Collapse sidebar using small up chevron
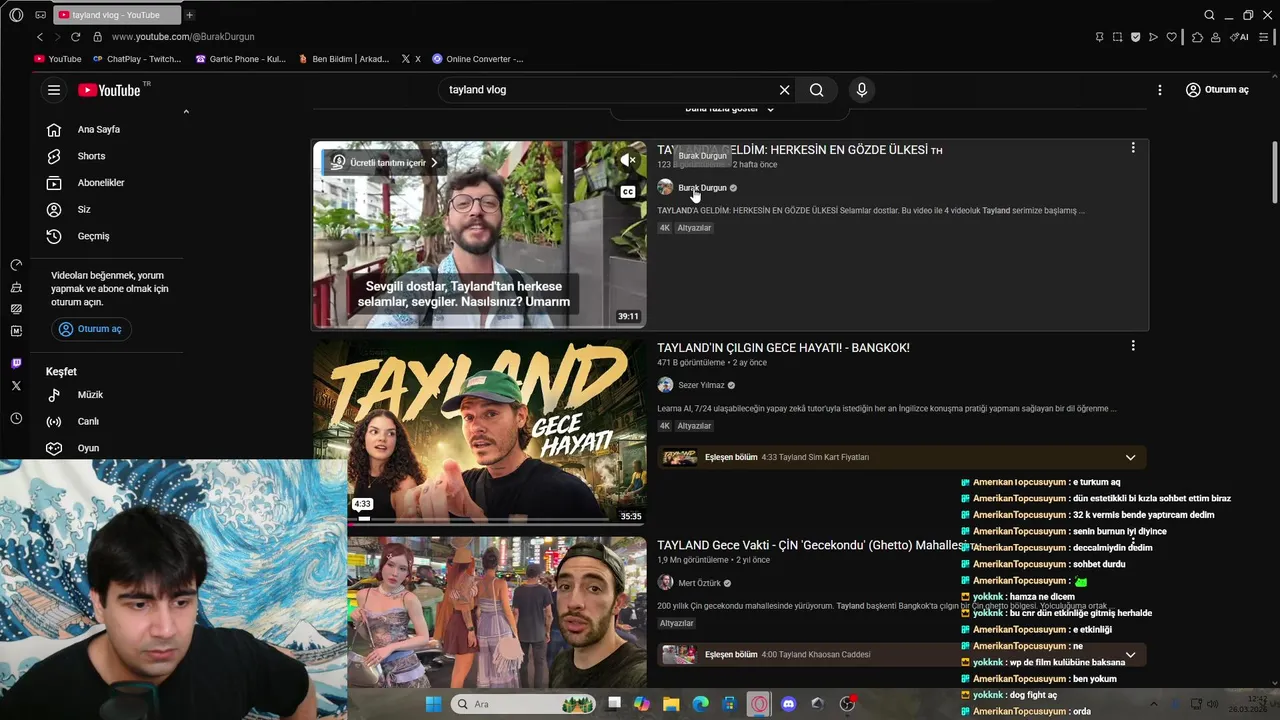 (x=186, y=112)
